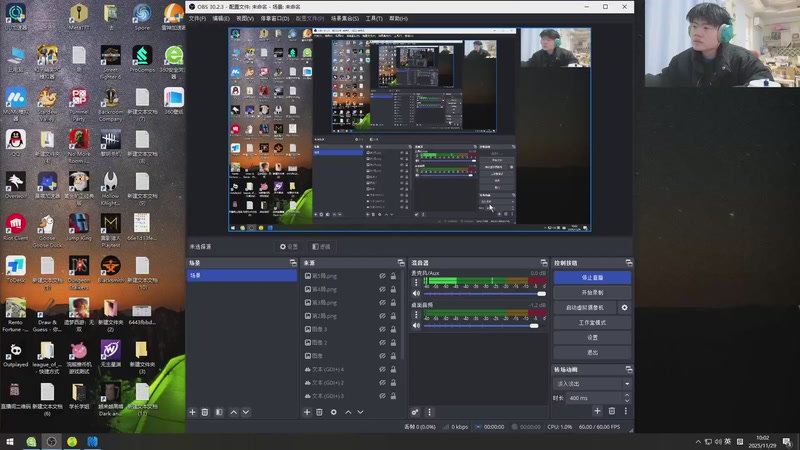Unlock the source 第2局.png
This screenshot has height=450, width=800.
point(393,316)
